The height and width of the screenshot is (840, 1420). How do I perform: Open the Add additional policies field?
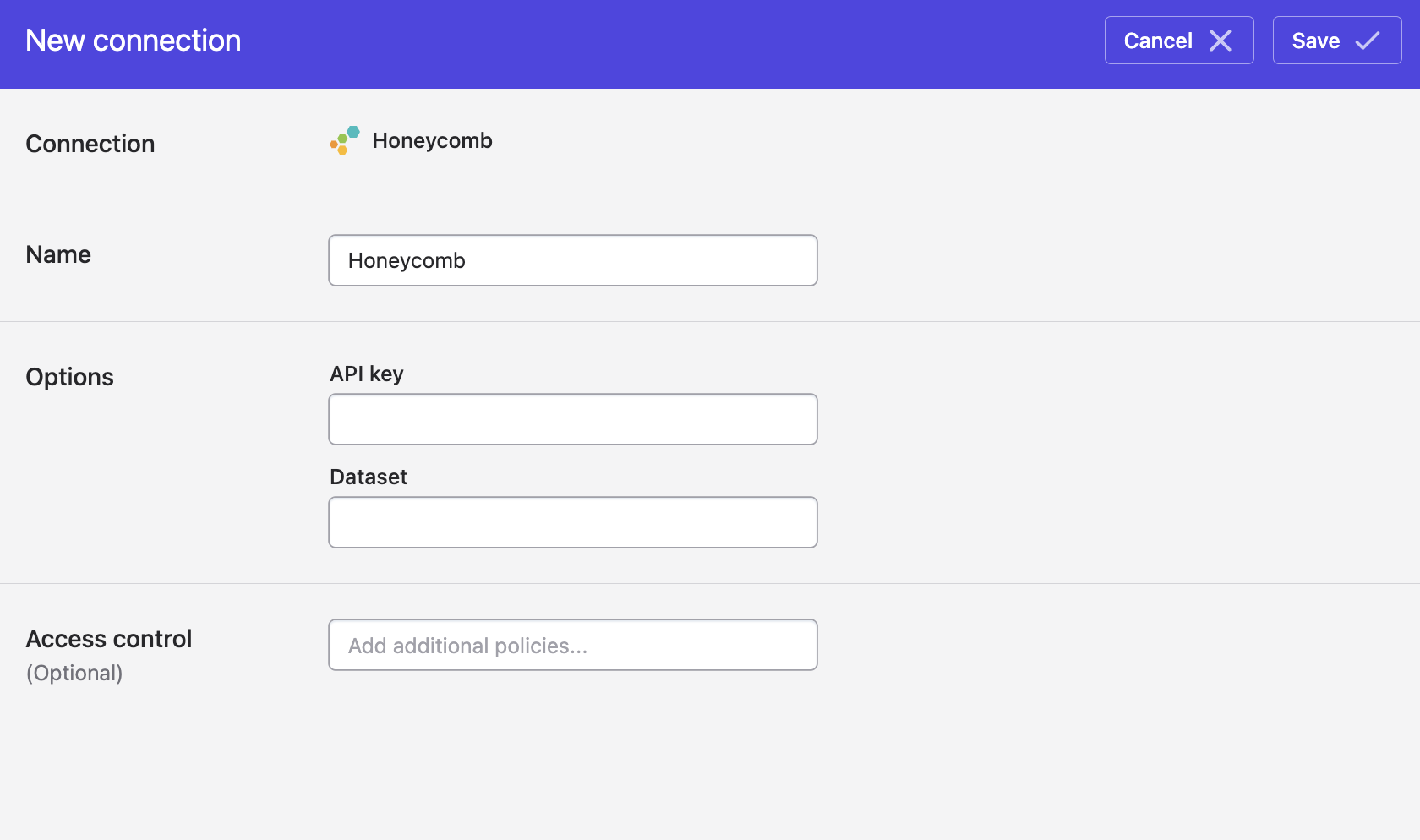coord(573,645)
